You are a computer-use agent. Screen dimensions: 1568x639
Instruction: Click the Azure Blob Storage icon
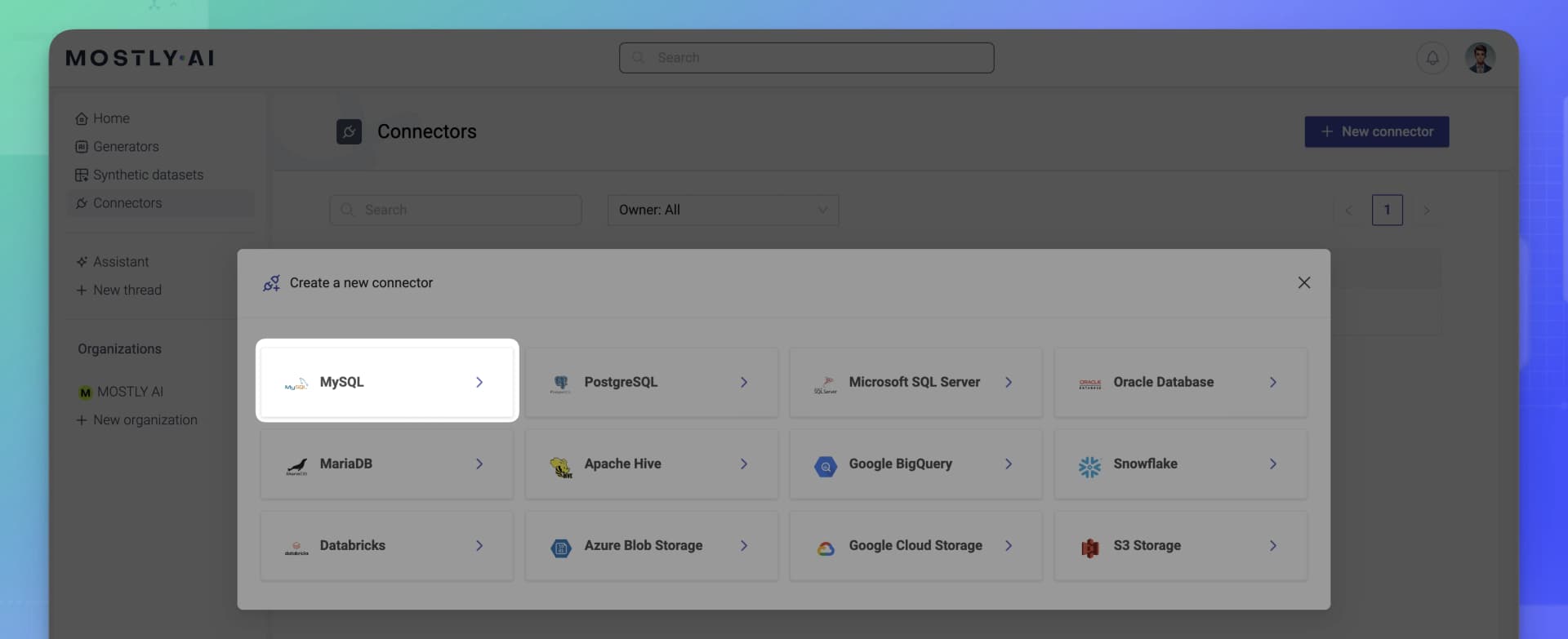click(561, 548)
